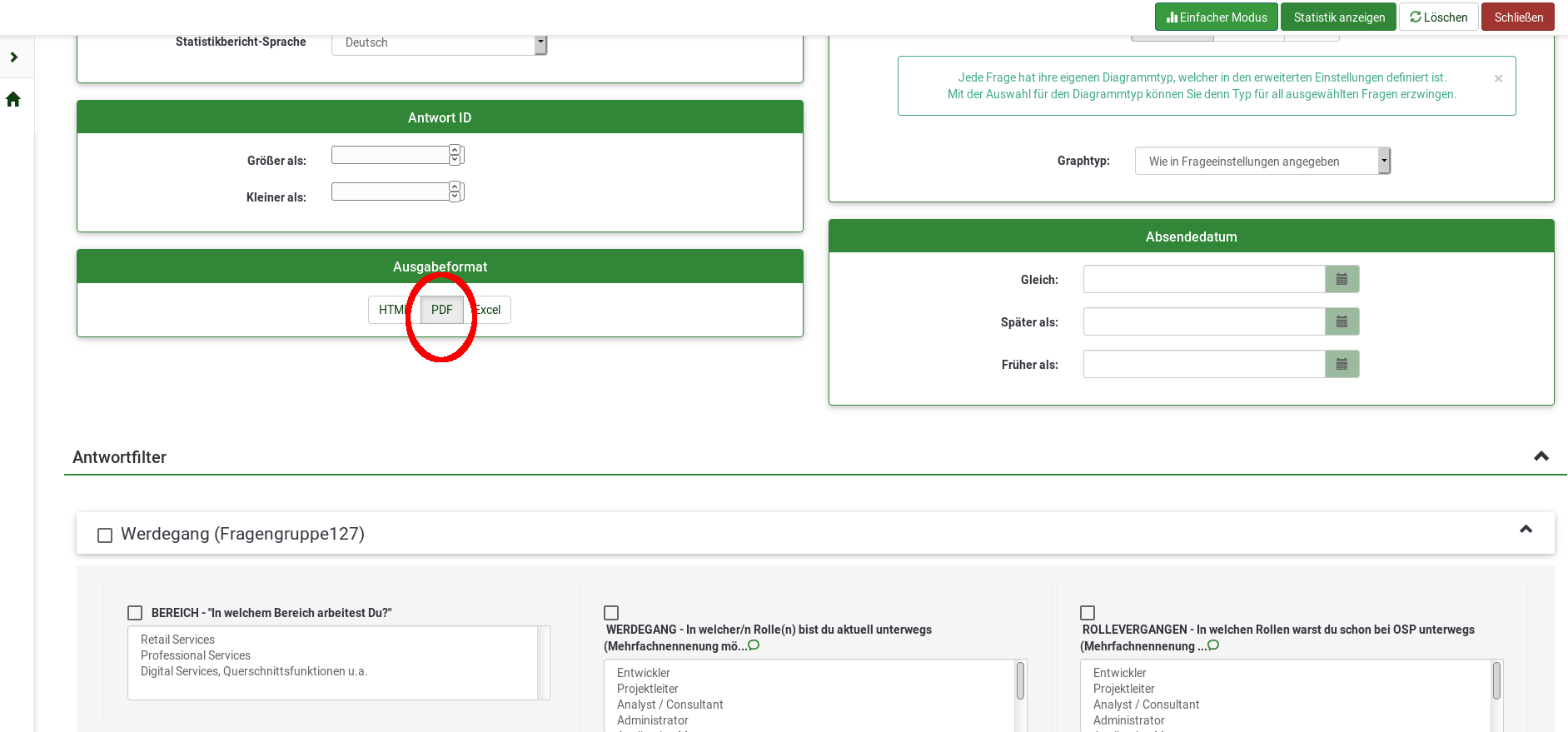Collapse the Werdegang question group panel
The height and width of the screenshot is (732, 1568).
[x=1526, y=530]
